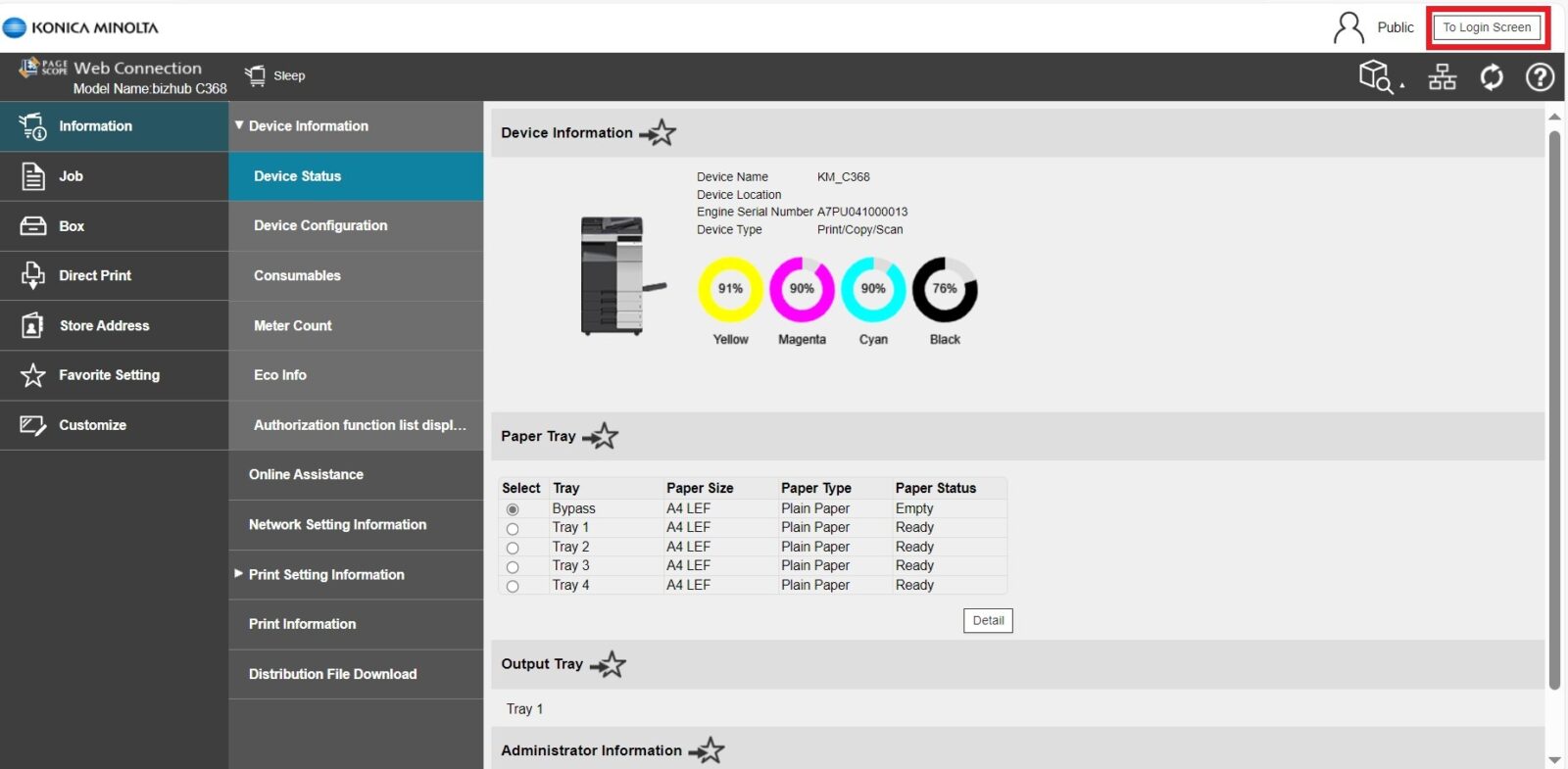Open the device search dropdown arrow
This screenshot has height=769, width=1568.
coord(1402,85)
